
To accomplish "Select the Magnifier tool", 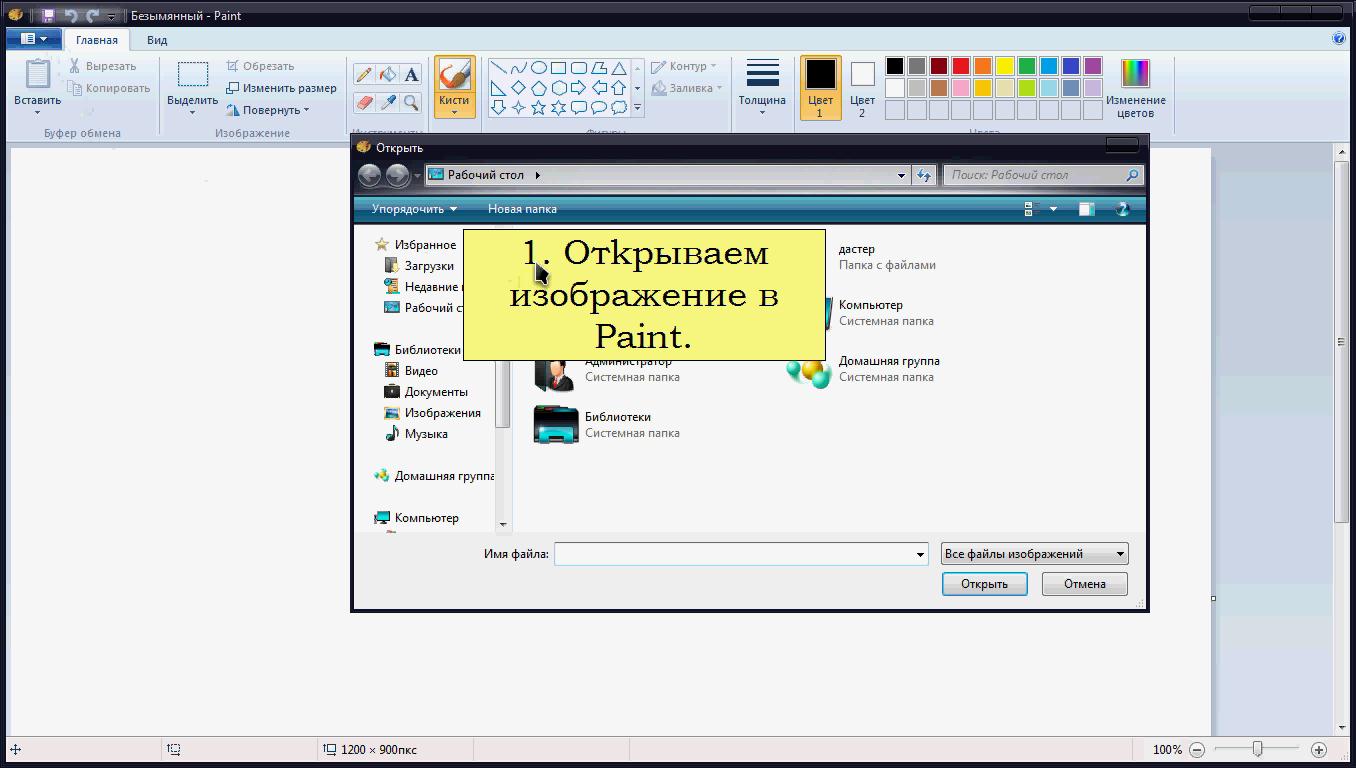I will click(411, 102).
